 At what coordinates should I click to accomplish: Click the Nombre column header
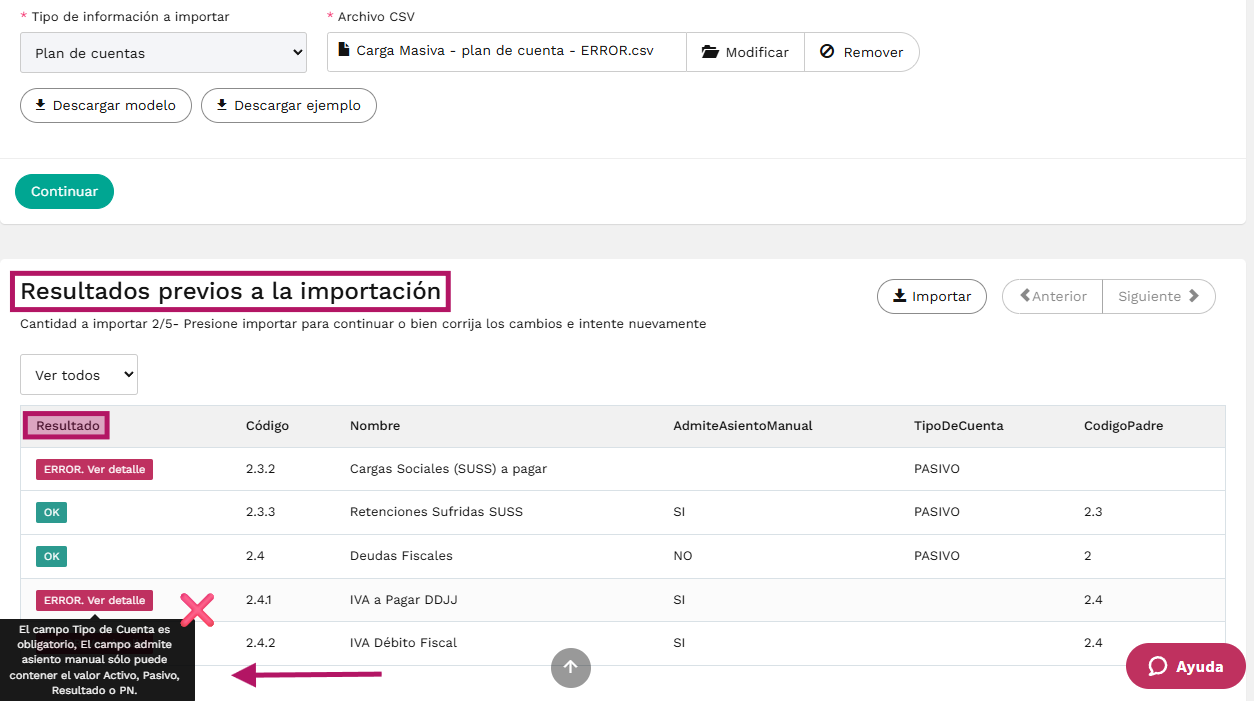(375, 426)
